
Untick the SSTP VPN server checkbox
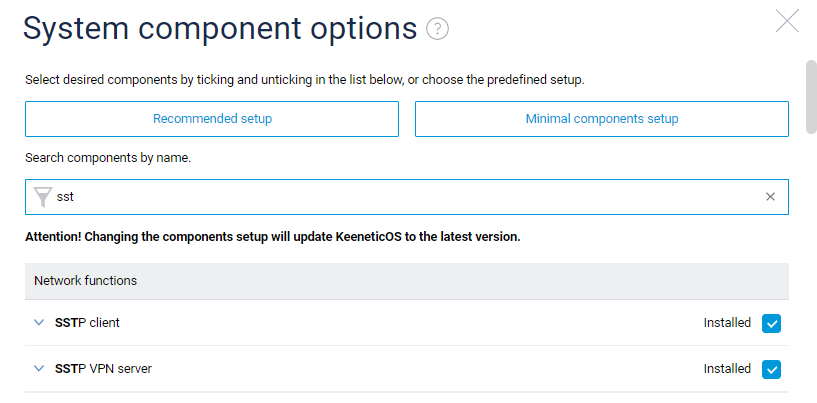[x=771, y=369]
